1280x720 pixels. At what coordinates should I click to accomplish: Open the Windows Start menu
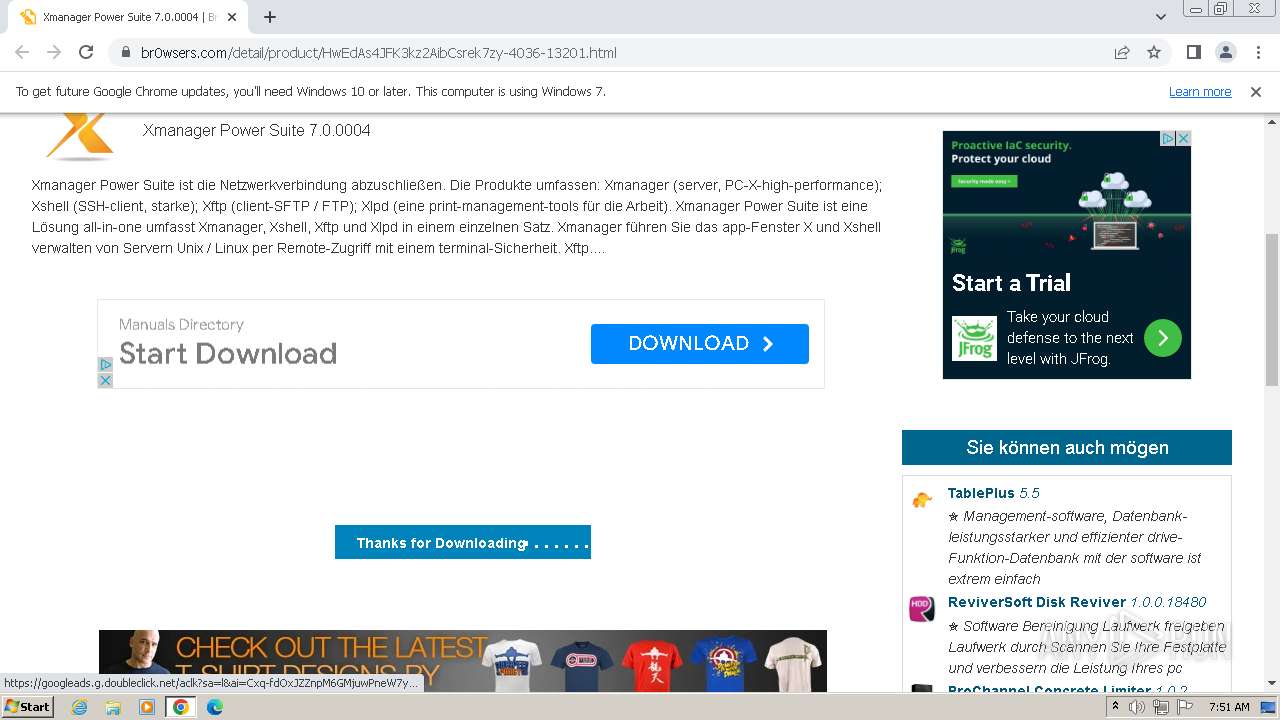pyautogui.click(x=27, y=707)
